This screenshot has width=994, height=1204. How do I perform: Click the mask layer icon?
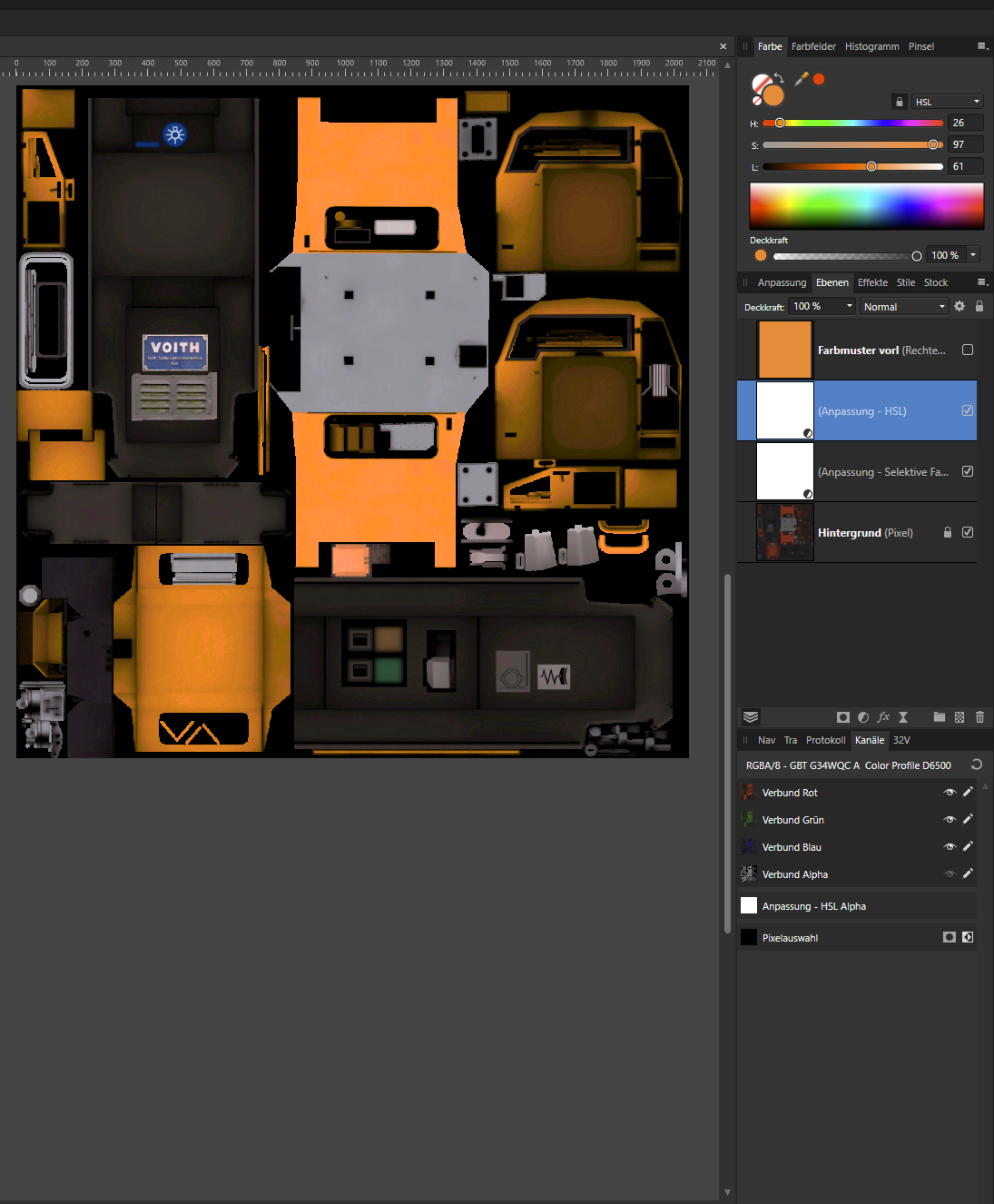click(842, 717)
